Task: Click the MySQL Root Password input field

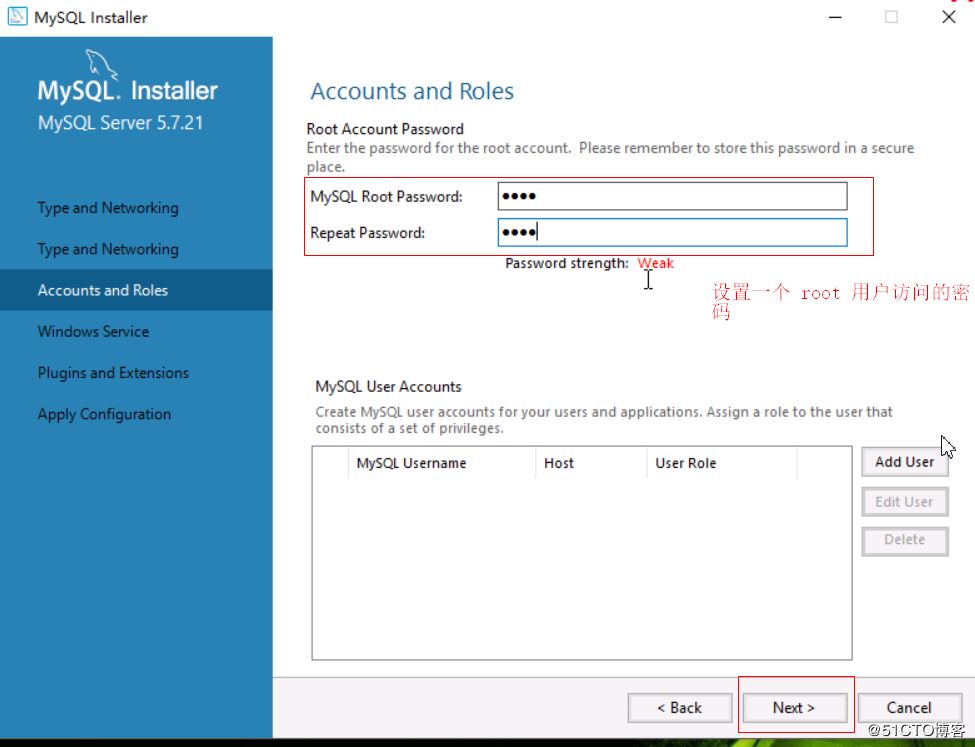Action: (670, 195)
